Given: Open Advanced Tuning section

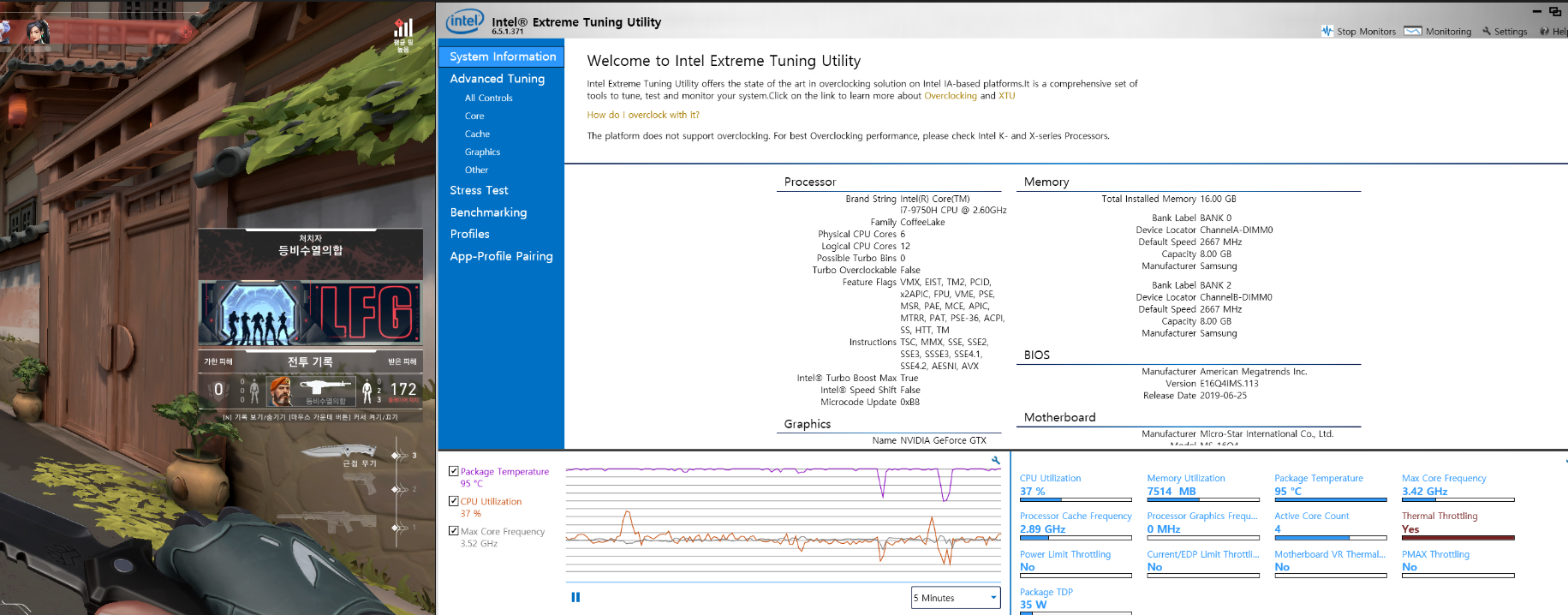Looking at the screenshot, I should coord(497,79).
